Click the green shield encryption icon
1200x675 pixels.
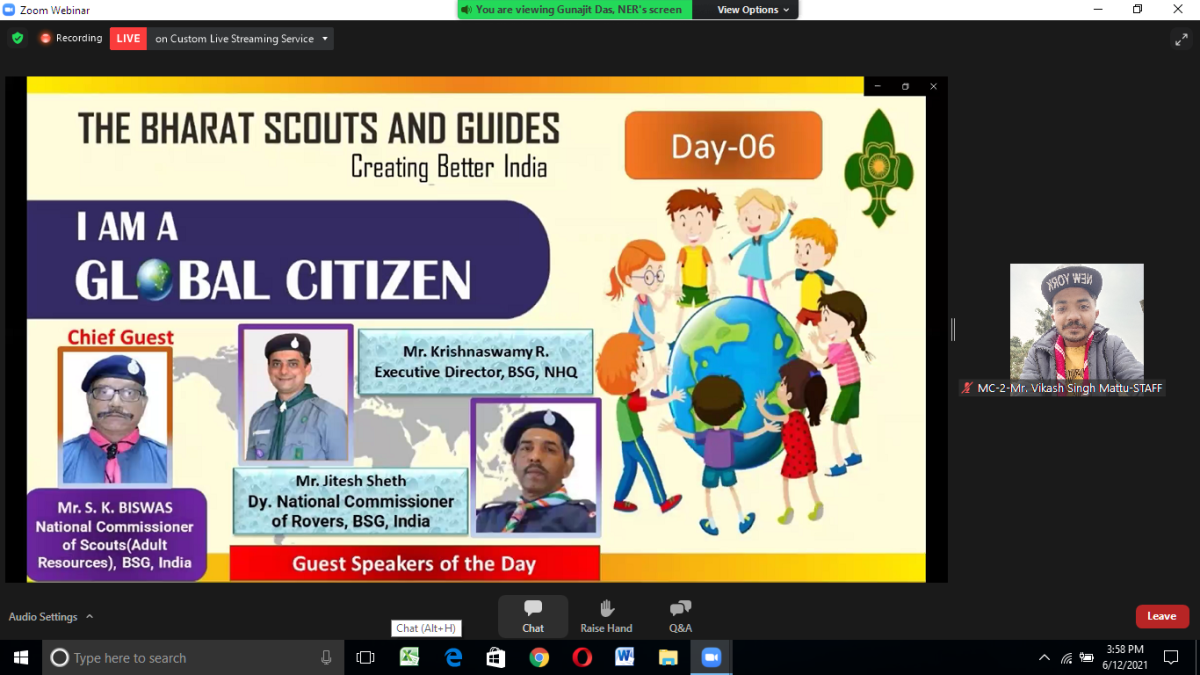pyautogui.click(x=16, y=38)
